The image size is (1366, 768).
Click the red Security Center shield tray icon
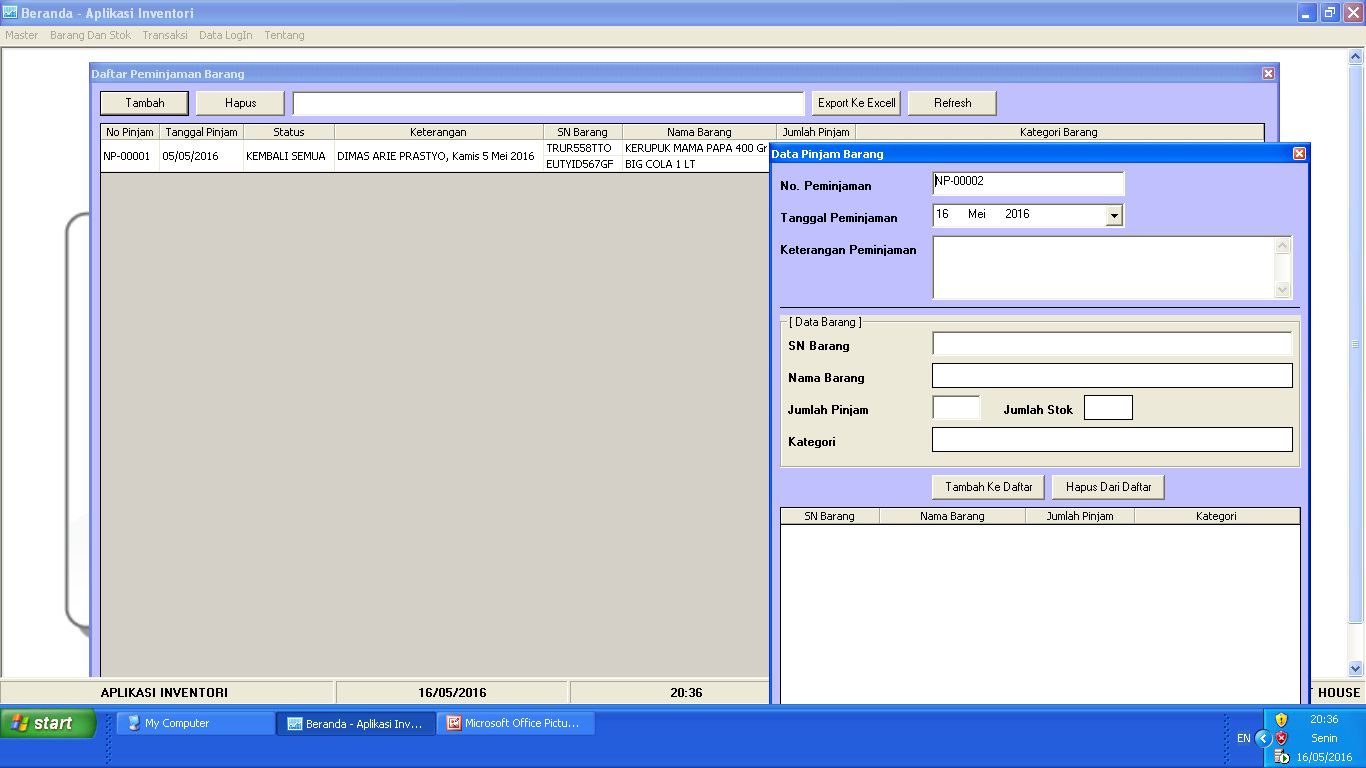pos(1281,738)
